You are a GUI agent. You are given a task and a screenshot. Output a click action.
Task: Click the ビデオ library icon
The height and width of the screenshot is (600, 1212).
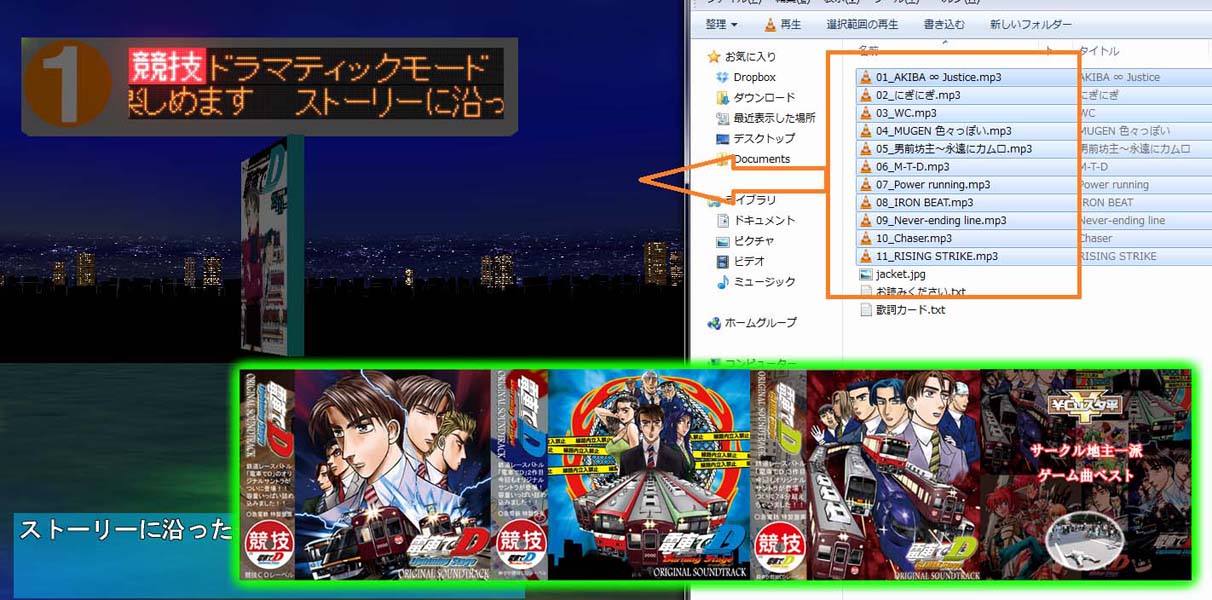coord(723,261)
